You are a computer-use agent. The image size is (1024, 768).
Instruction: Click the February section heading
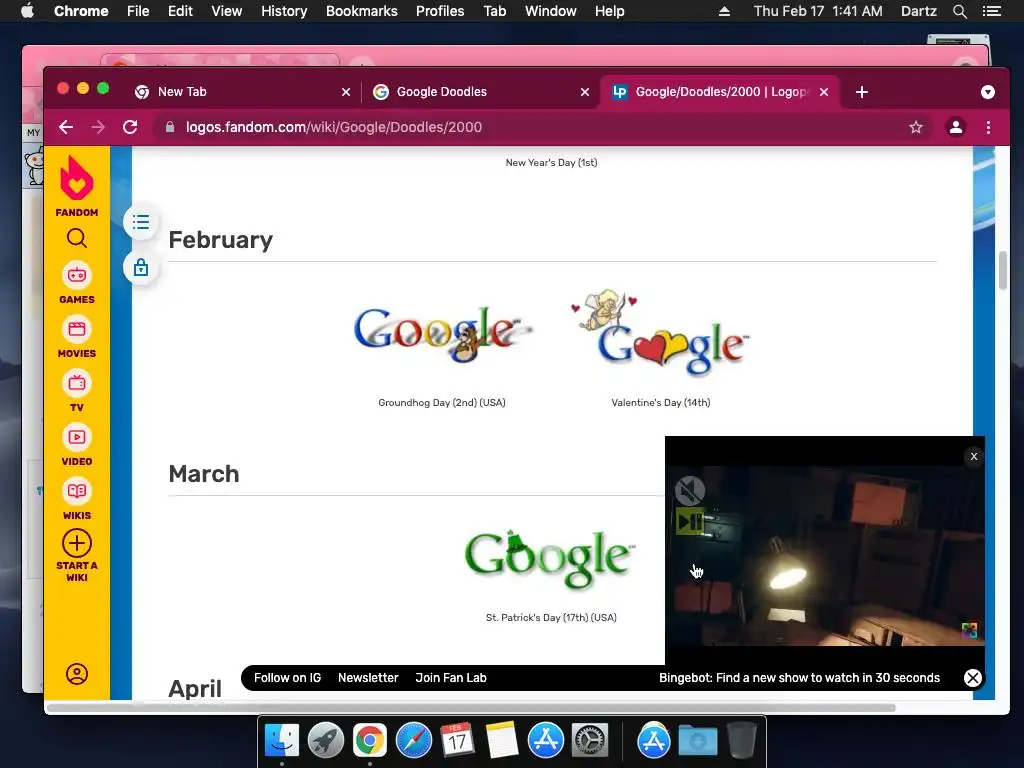click(221, 240)
